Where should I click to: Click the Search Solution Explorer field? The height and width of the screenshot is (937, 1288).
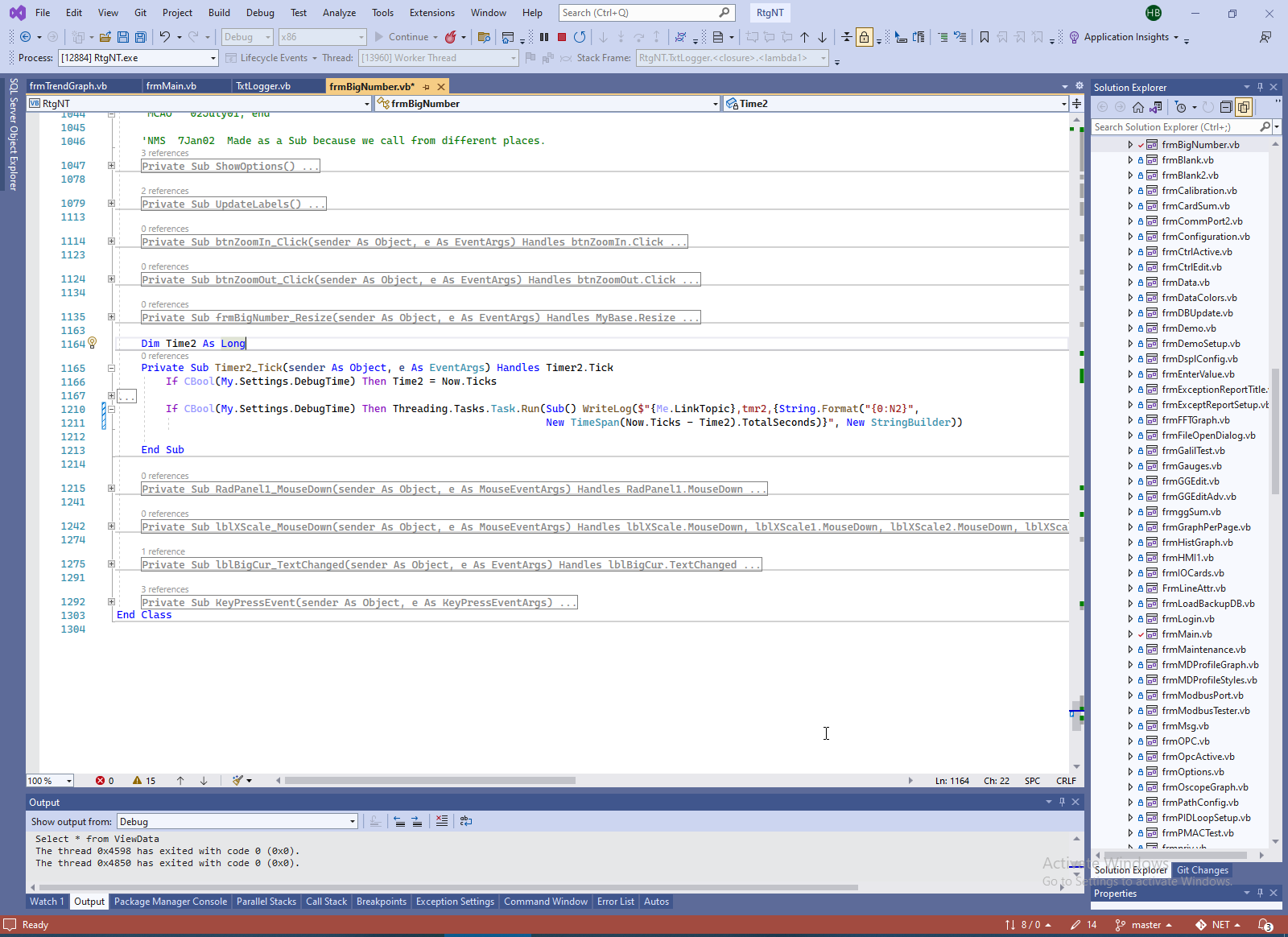click(1181, 126)
